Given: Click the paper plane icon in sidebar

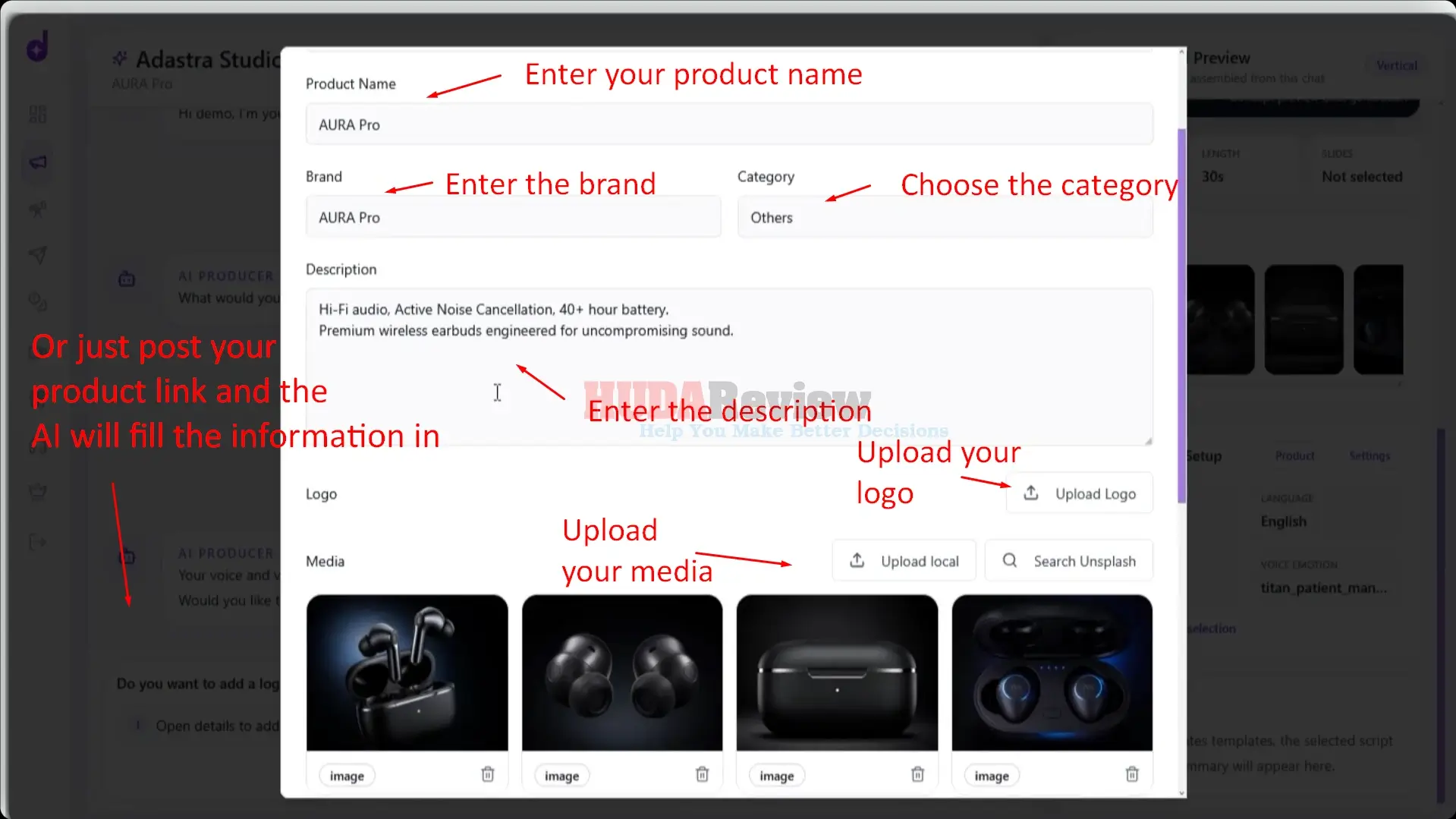Looking at the screenshot, I should pos(38,255).
